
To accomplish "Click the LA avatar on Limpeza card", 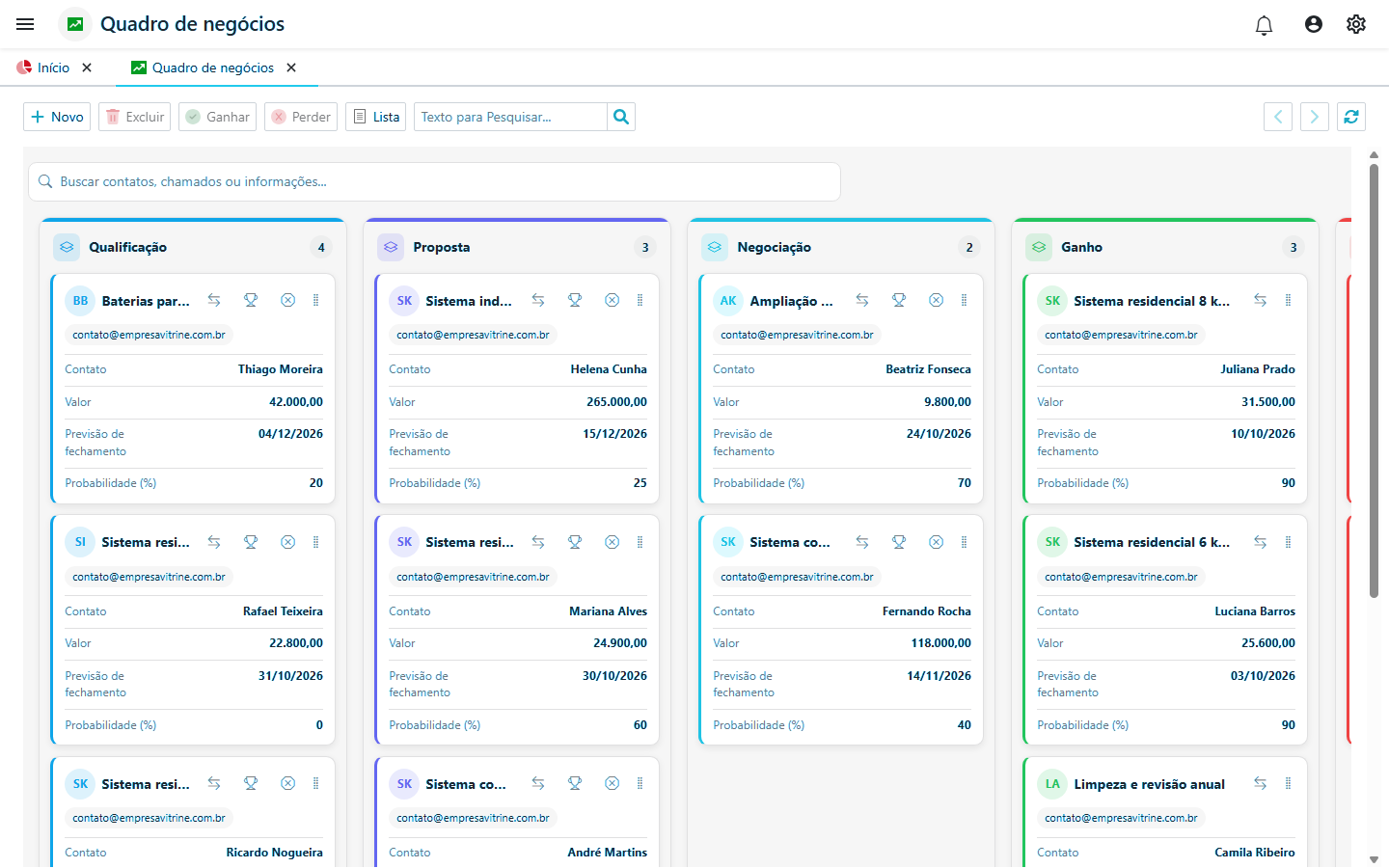I will click(1052, 784).
